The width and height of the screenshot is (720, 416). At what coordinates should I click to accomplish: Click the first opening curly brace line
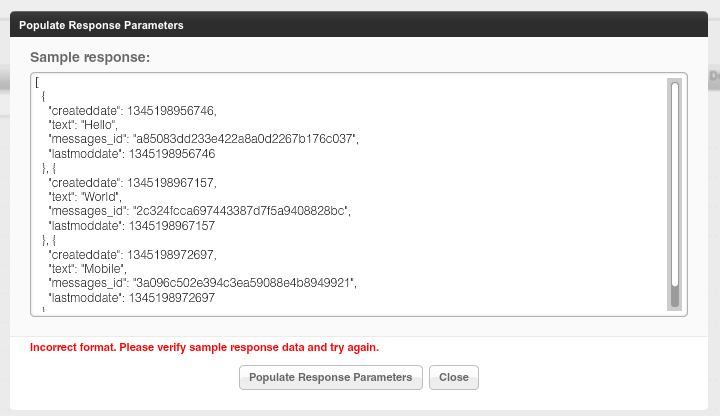tap(43, 95)
